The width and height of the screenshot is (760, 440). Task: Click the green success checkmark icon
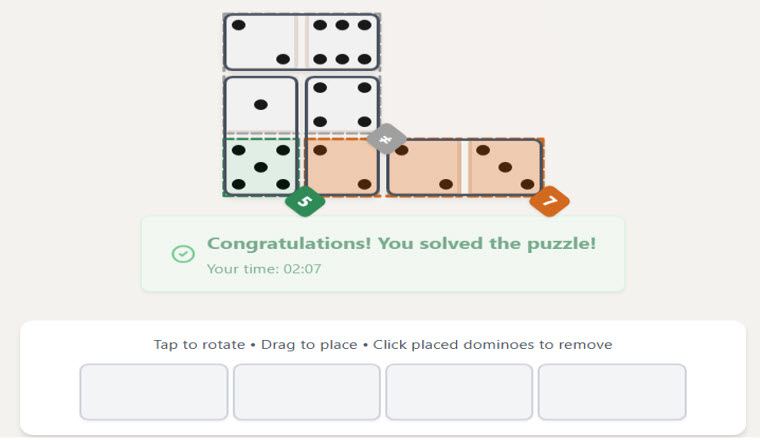183,254
